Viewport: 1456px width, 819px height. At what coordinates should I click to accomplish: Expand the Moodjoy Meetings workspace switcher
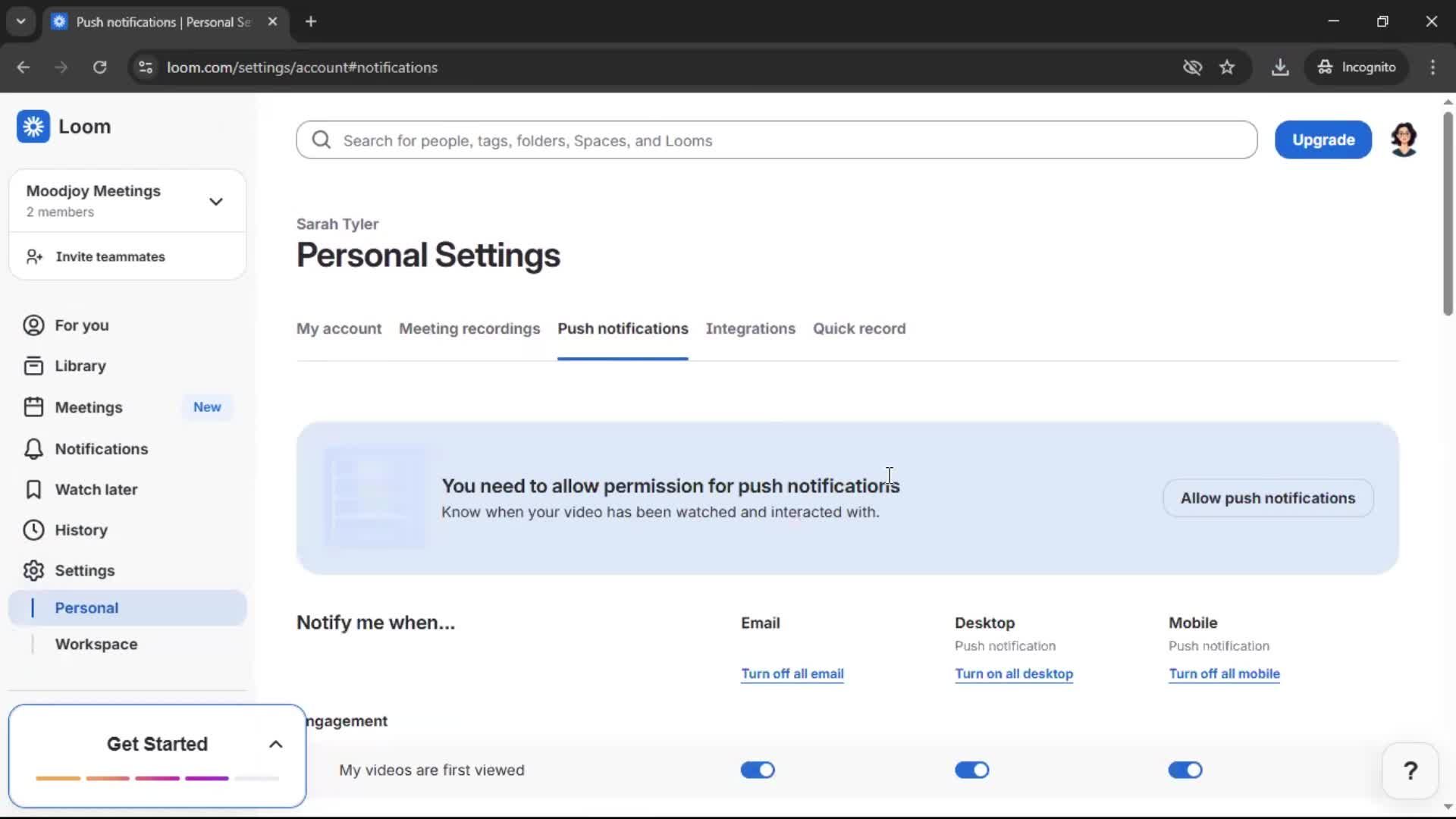[216, 200]
